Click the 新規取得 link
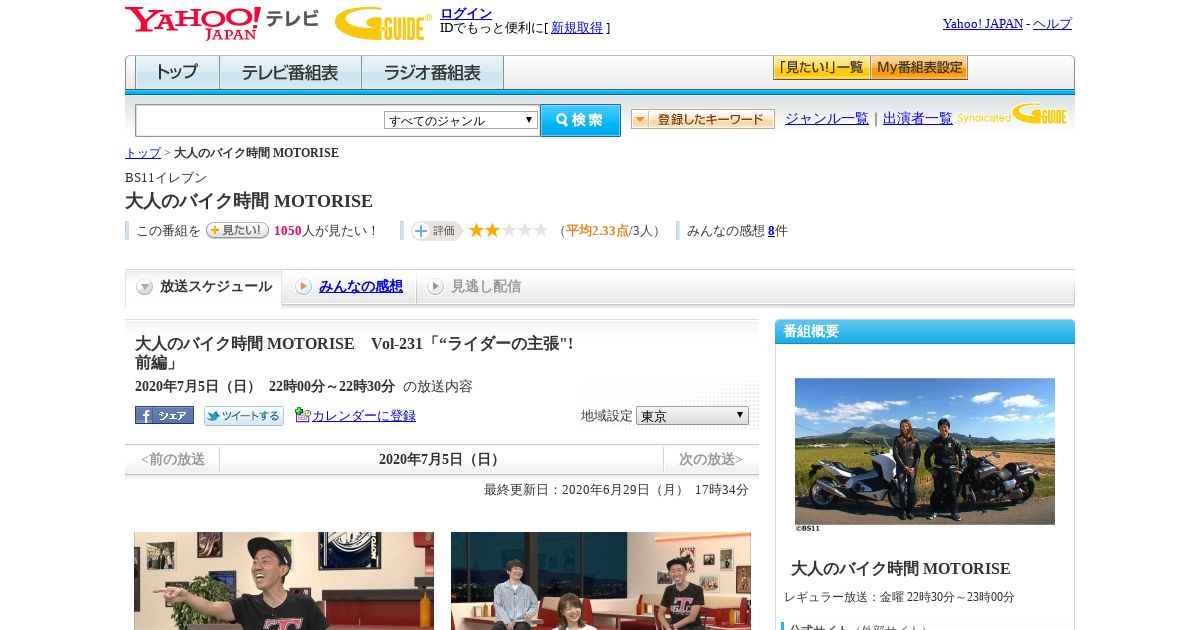 point(577,28)
